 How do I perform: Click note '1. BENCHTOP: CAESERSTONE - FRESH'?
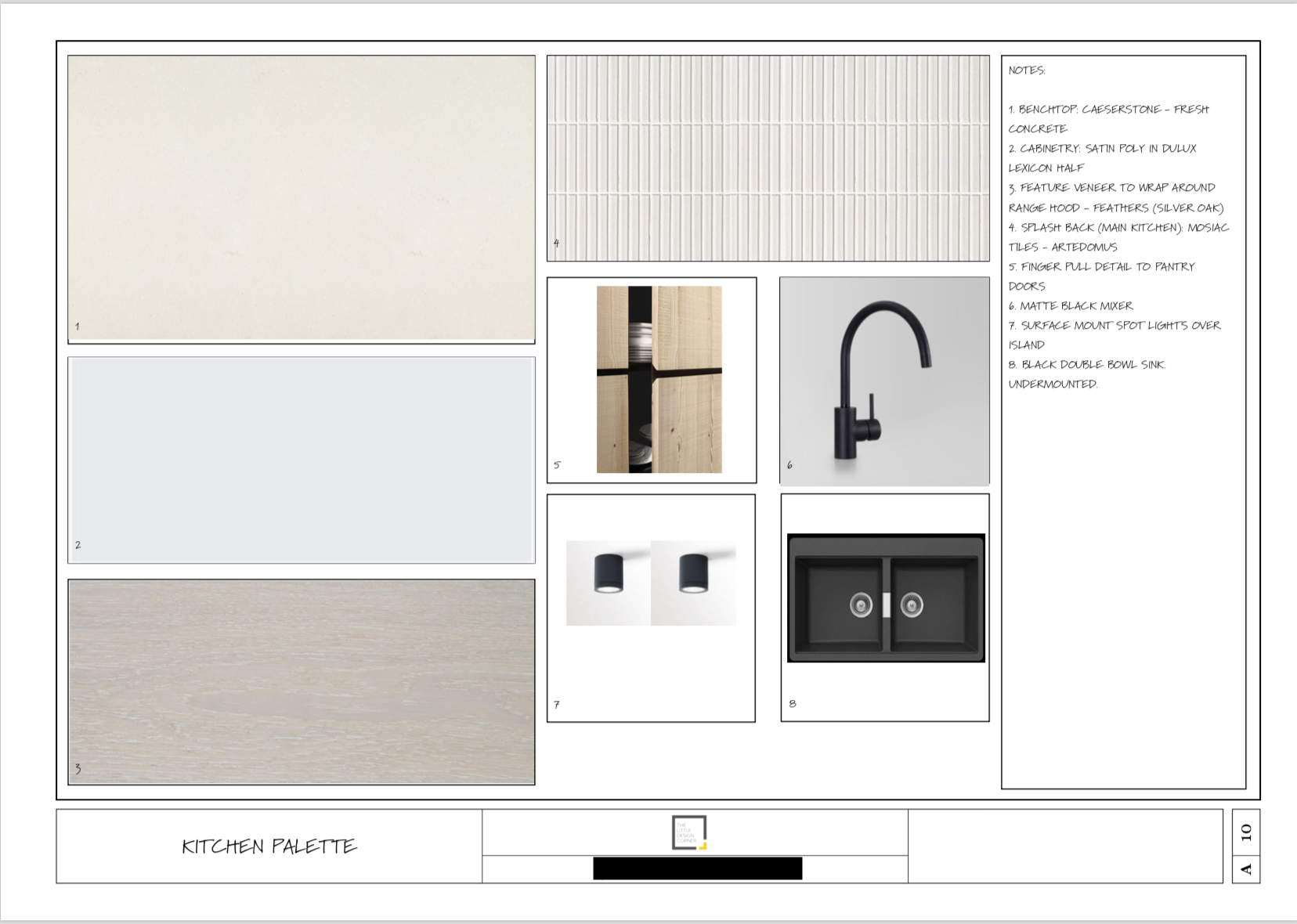pos(1109,110)
